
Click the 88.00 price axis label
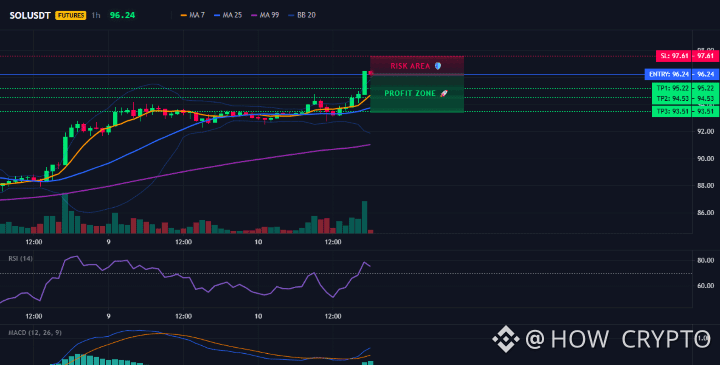(705, 185)
